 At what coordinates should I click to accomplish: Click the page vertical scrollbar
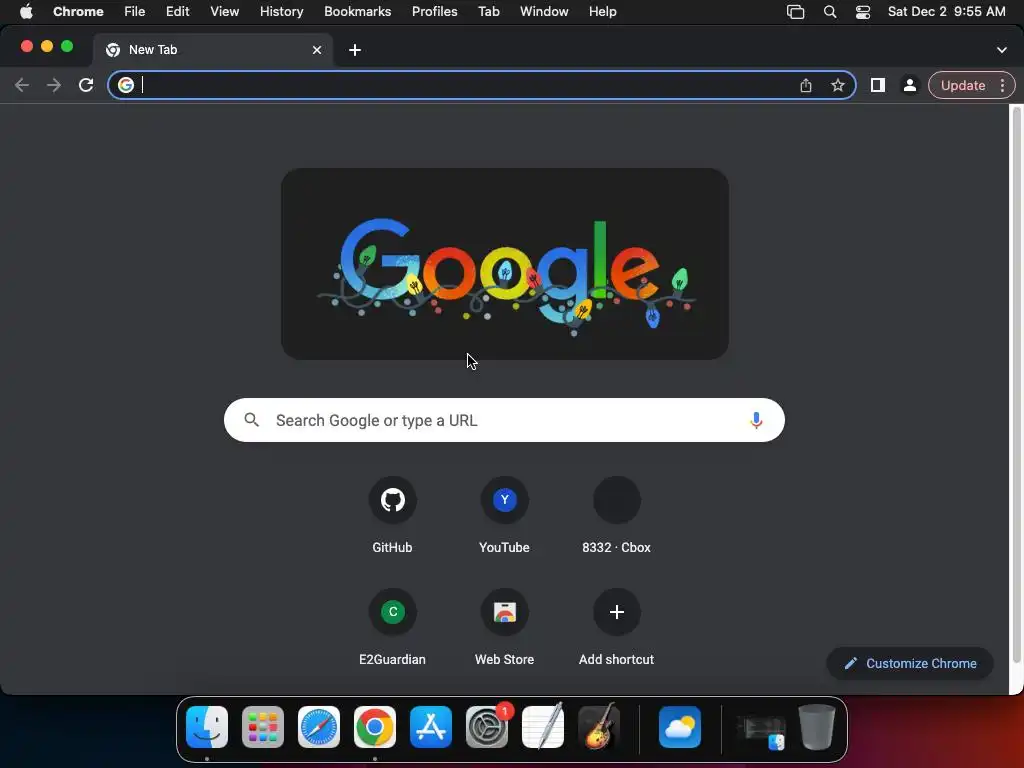(1016, 385)
